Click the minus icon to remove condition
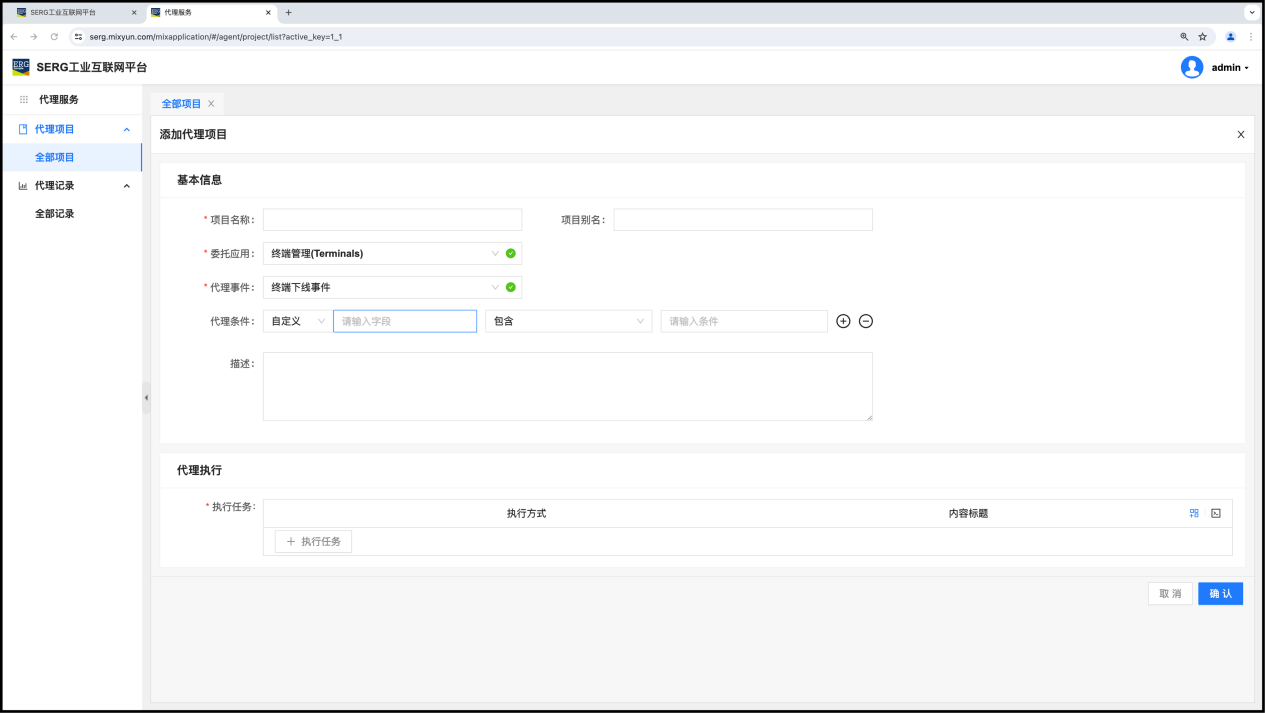1265x713 pixels. coord(866,321)
